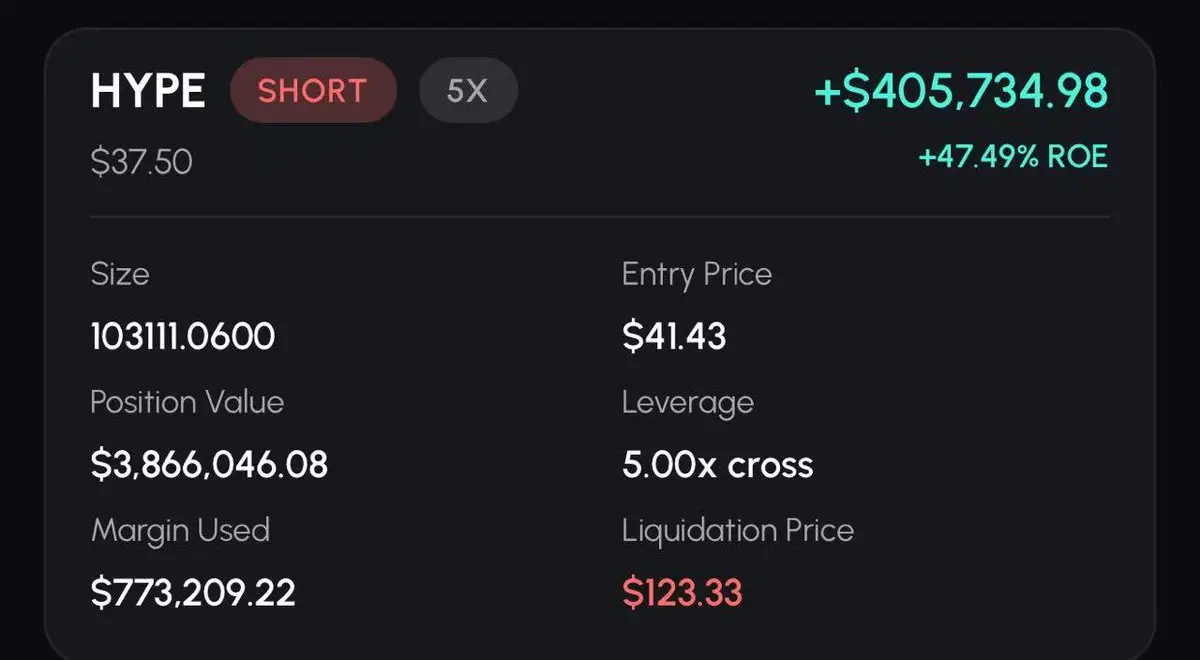Tap the red SHORT badge

(313, 91)
